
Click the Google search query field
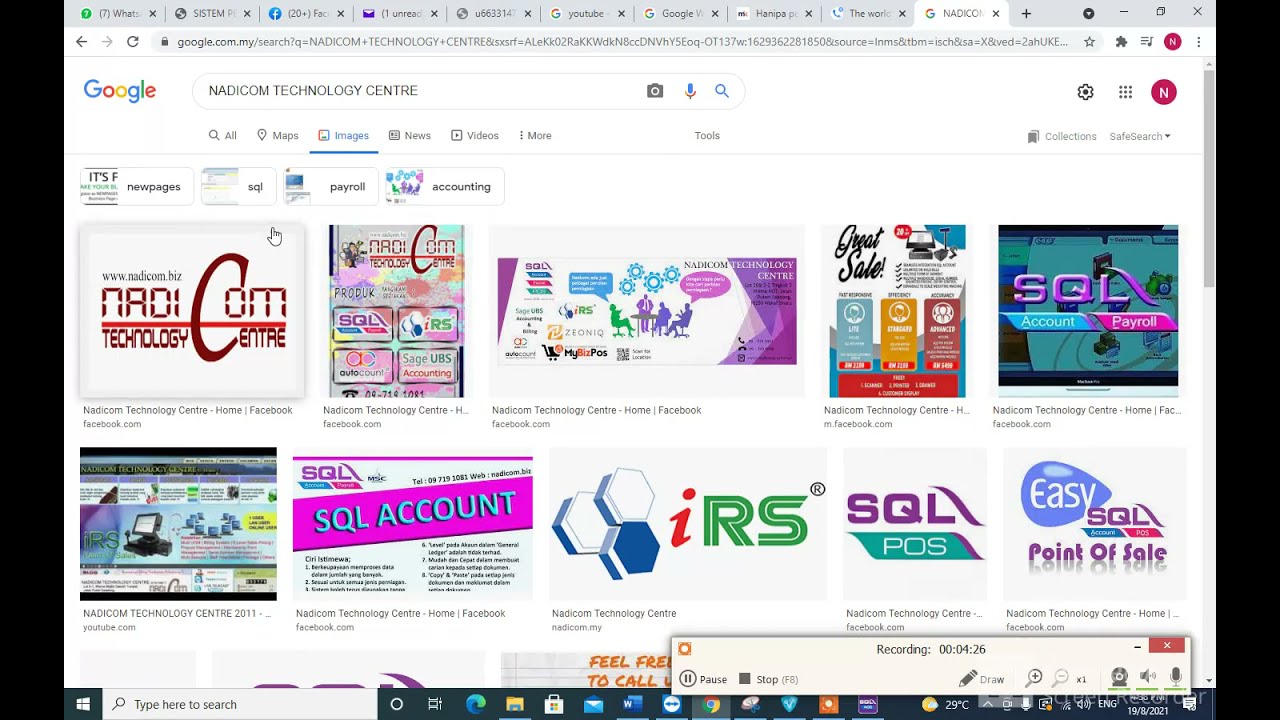(x=420, y=91)
